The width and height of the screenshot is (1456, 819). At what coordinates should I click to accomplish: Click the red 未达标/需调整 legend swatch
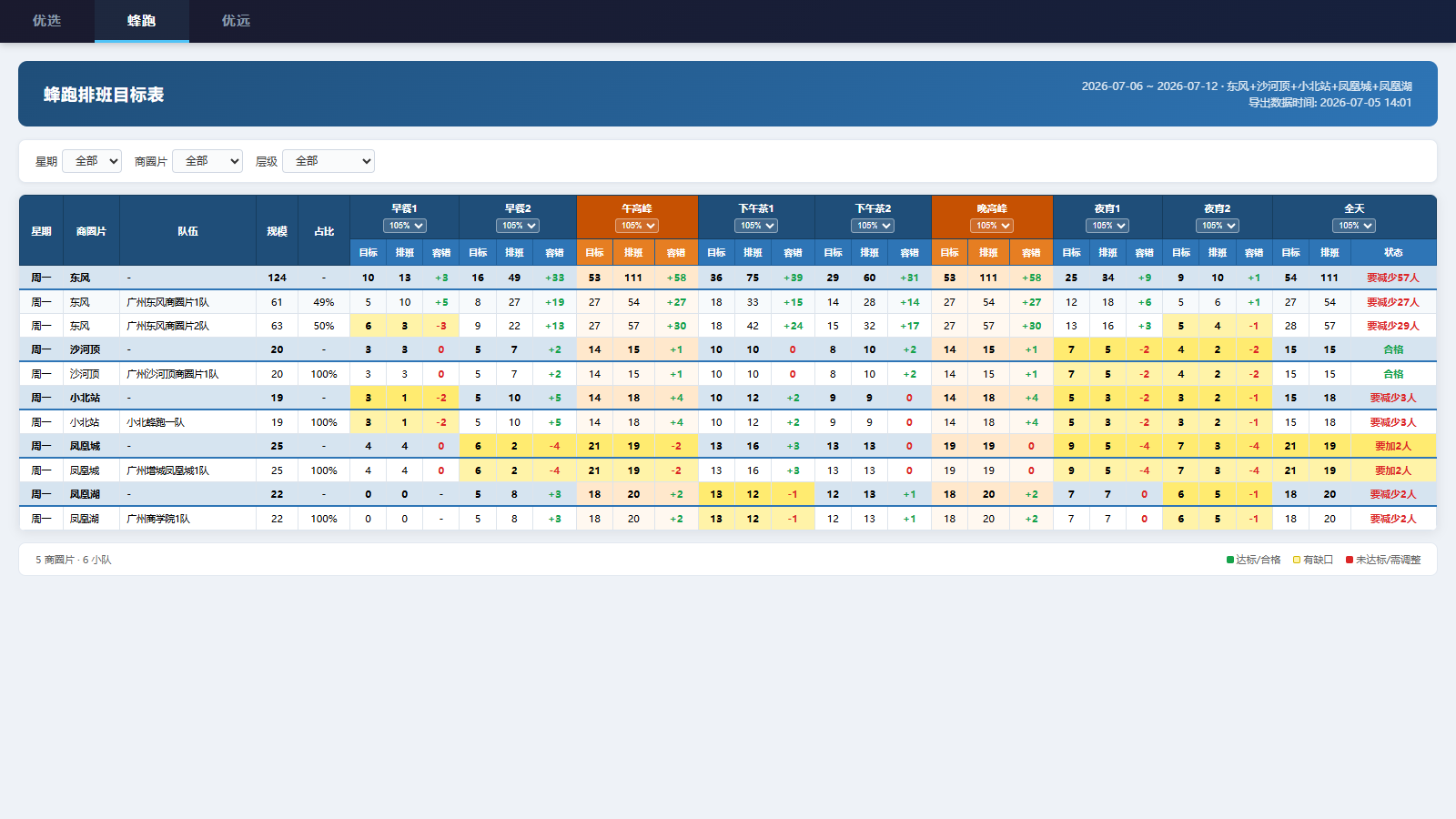(x=1350, y=561)
